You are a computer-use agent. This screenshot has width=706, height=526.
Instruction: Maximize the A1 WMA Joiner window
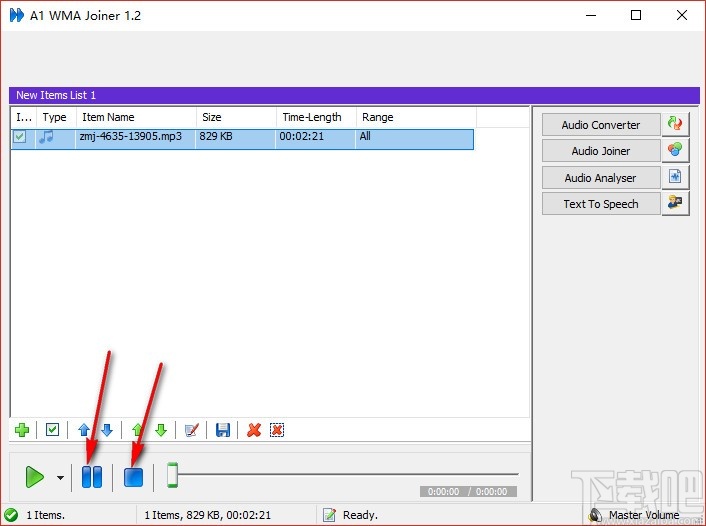click(x=636, y=15)
